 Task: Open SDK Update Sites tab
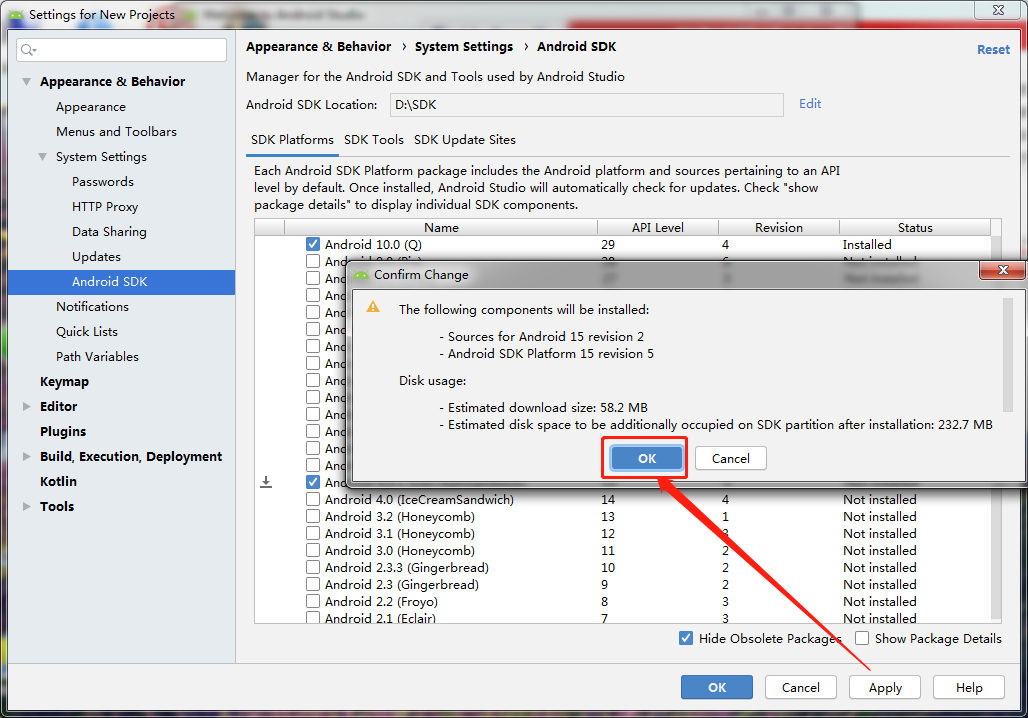pos(465,140)
